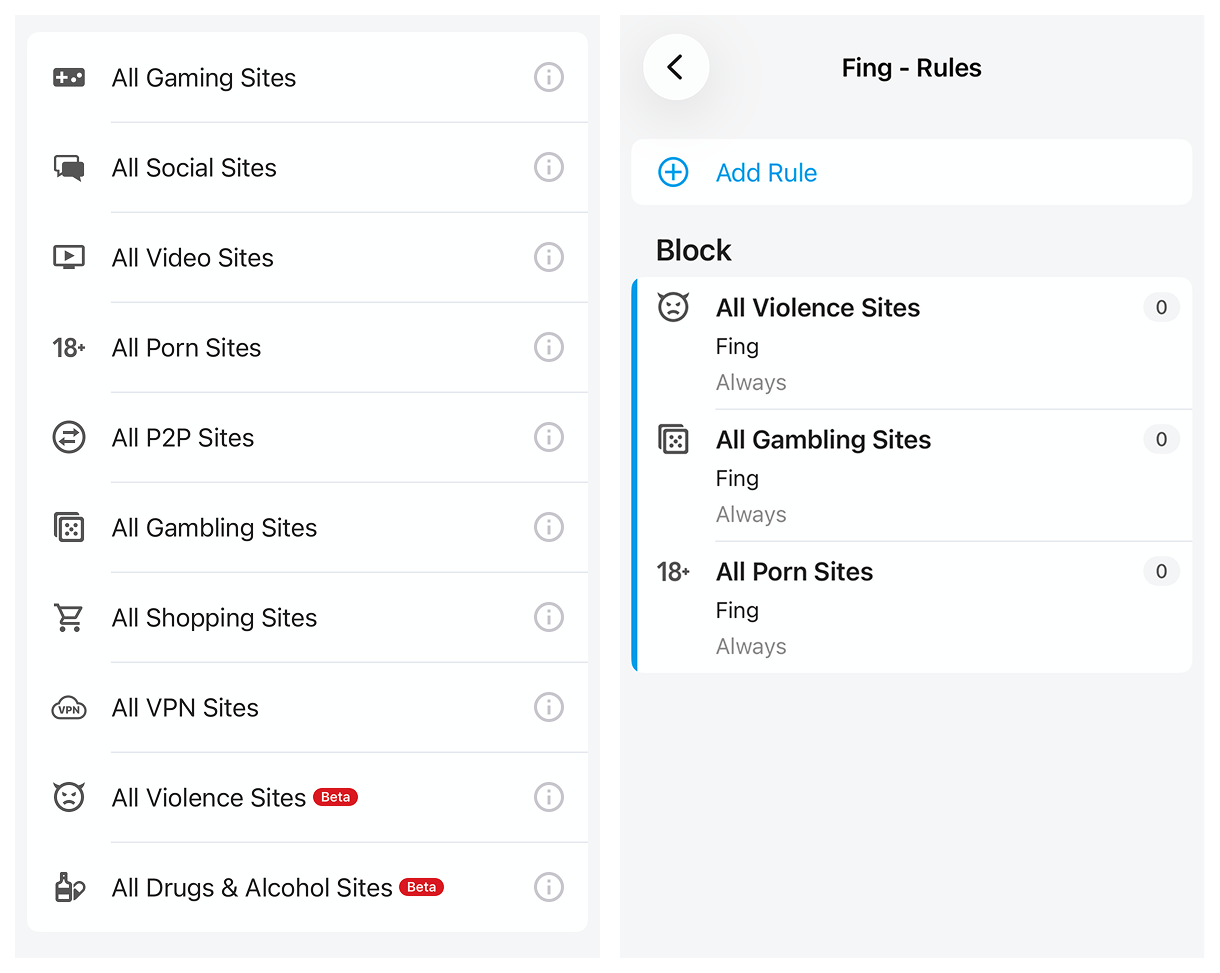Open info for All Gaming Sites
This screenshot has height=973, width=1220.
coord(548,77)
